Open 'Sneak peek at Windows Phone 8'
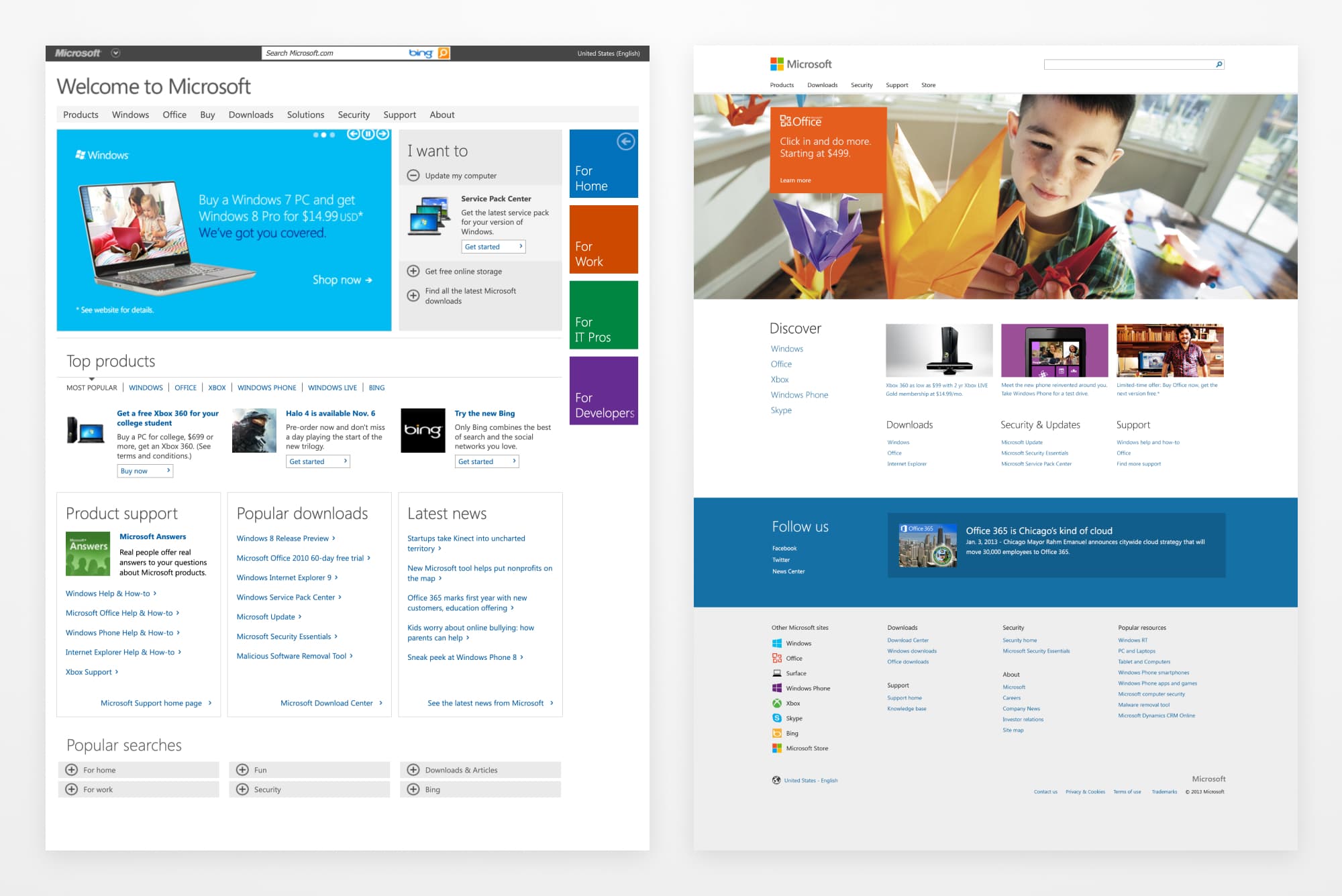 (x=465, y=657)
